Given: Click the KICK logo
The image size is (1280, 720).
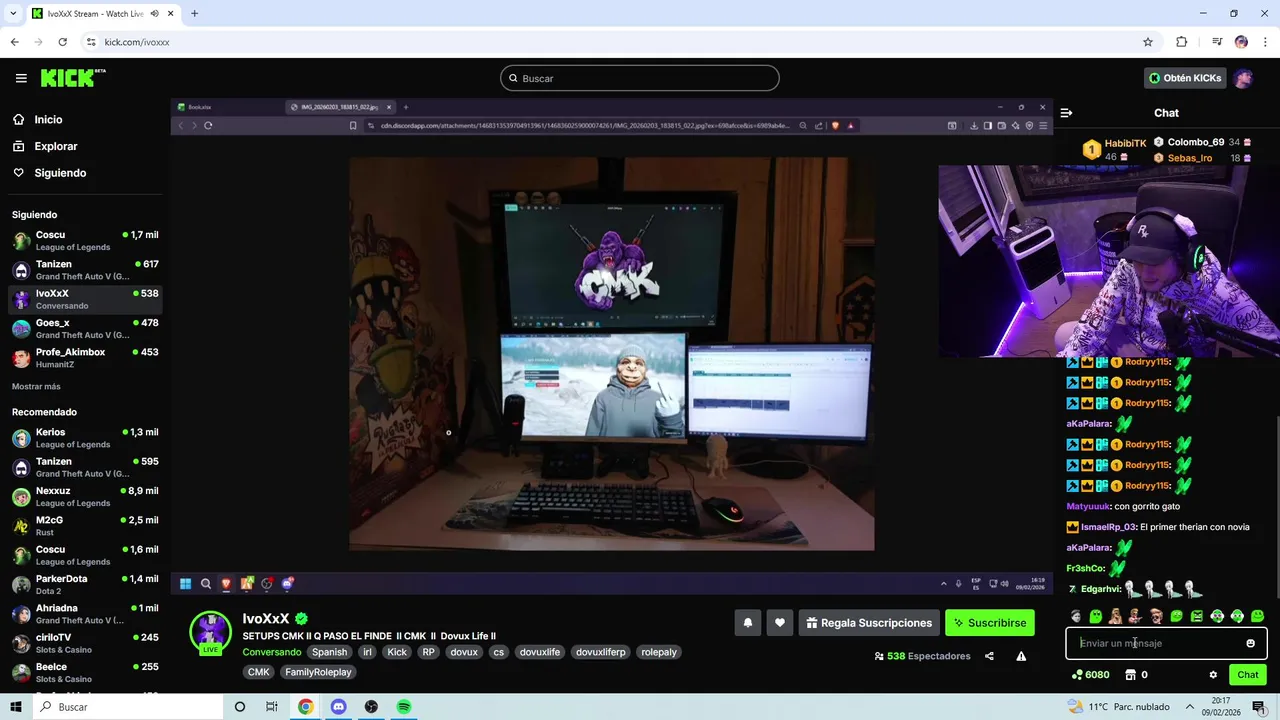Looking at the screenshot, I should [73, 78].
